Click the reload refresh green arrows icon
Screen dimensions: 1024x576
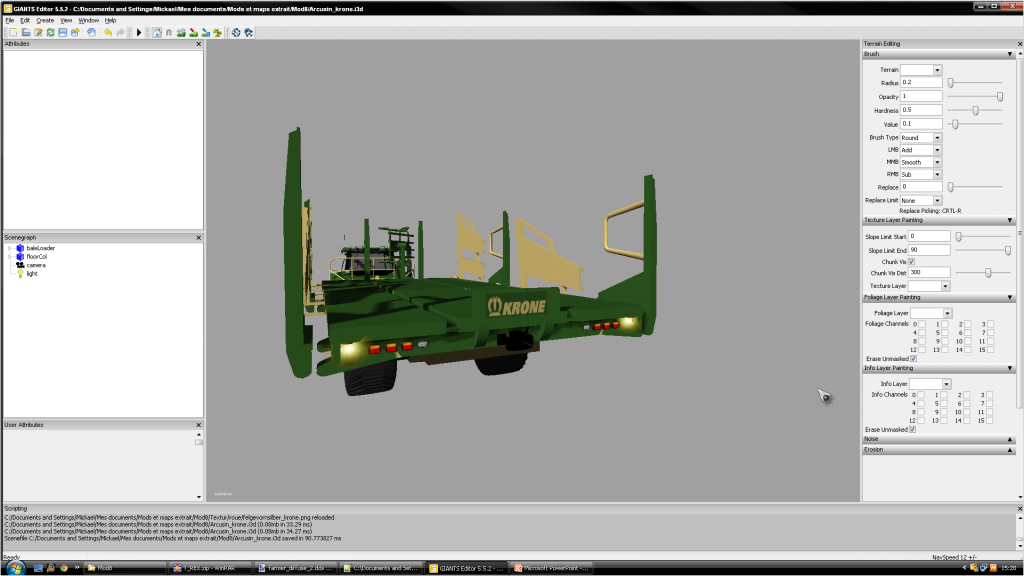coord(50,33)
